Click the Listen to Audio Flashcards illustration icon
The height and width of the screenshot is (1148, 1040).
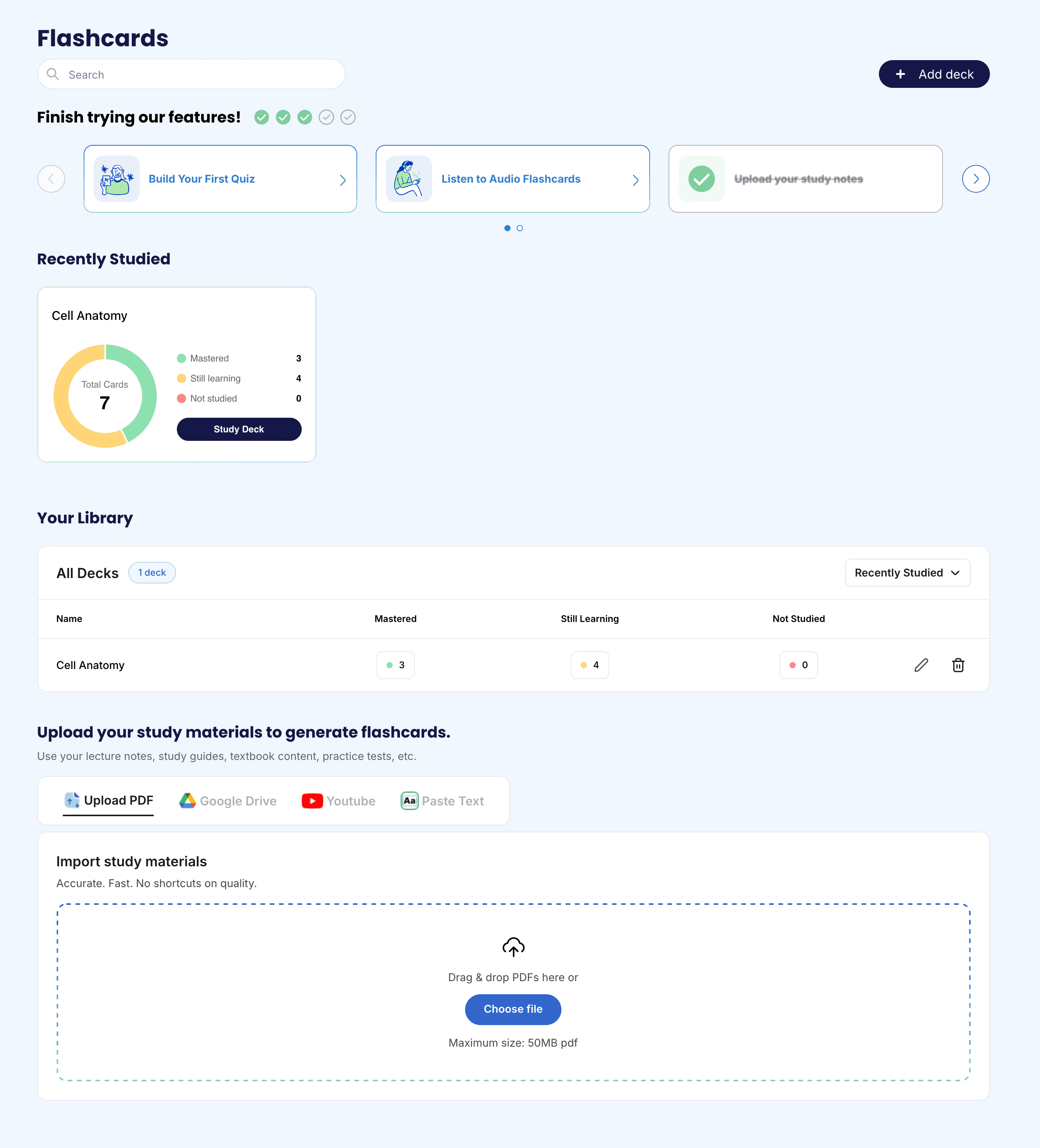pos(409,179)
